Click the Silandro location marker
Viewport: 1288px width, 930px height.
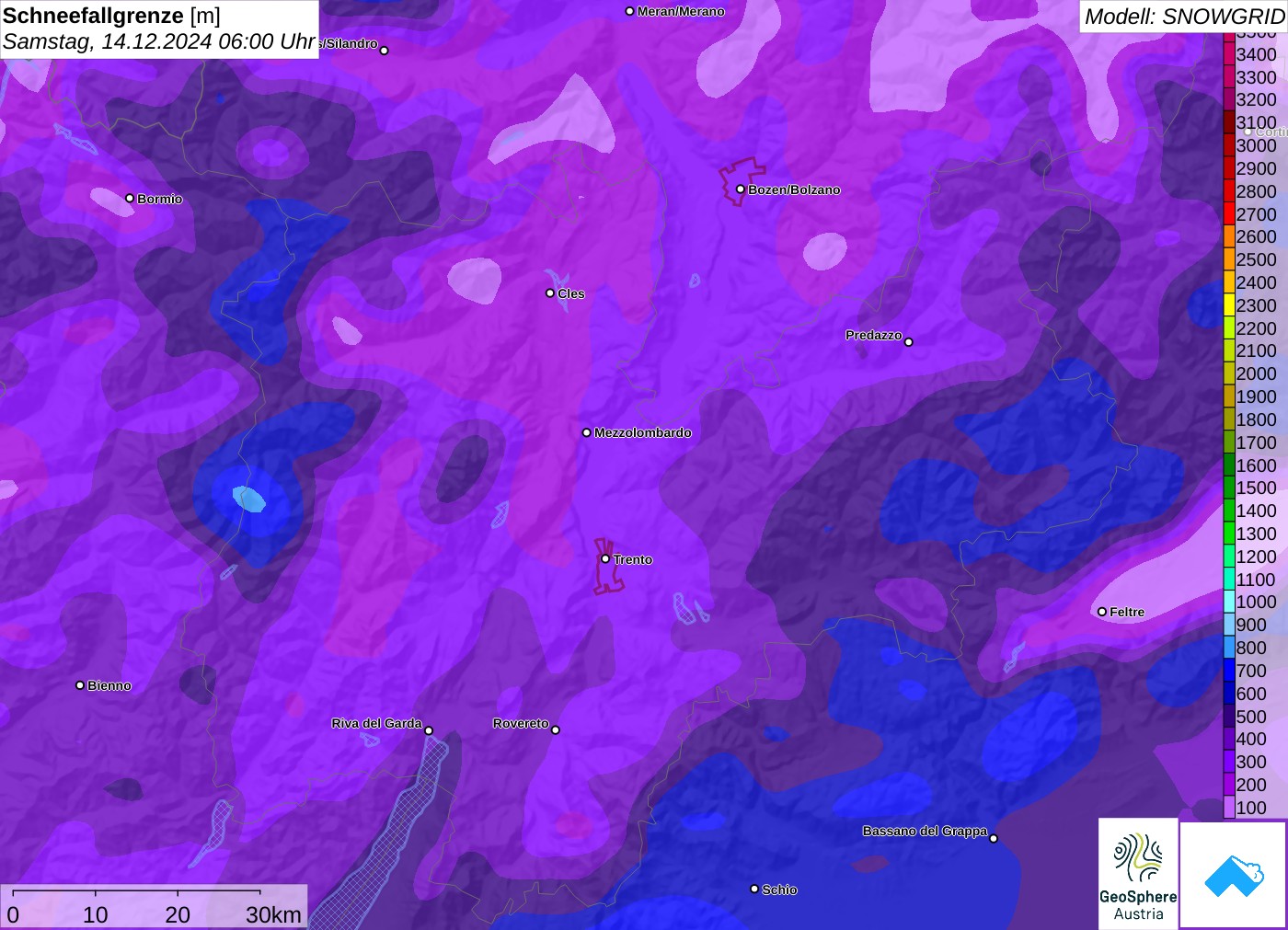(385, 51)
